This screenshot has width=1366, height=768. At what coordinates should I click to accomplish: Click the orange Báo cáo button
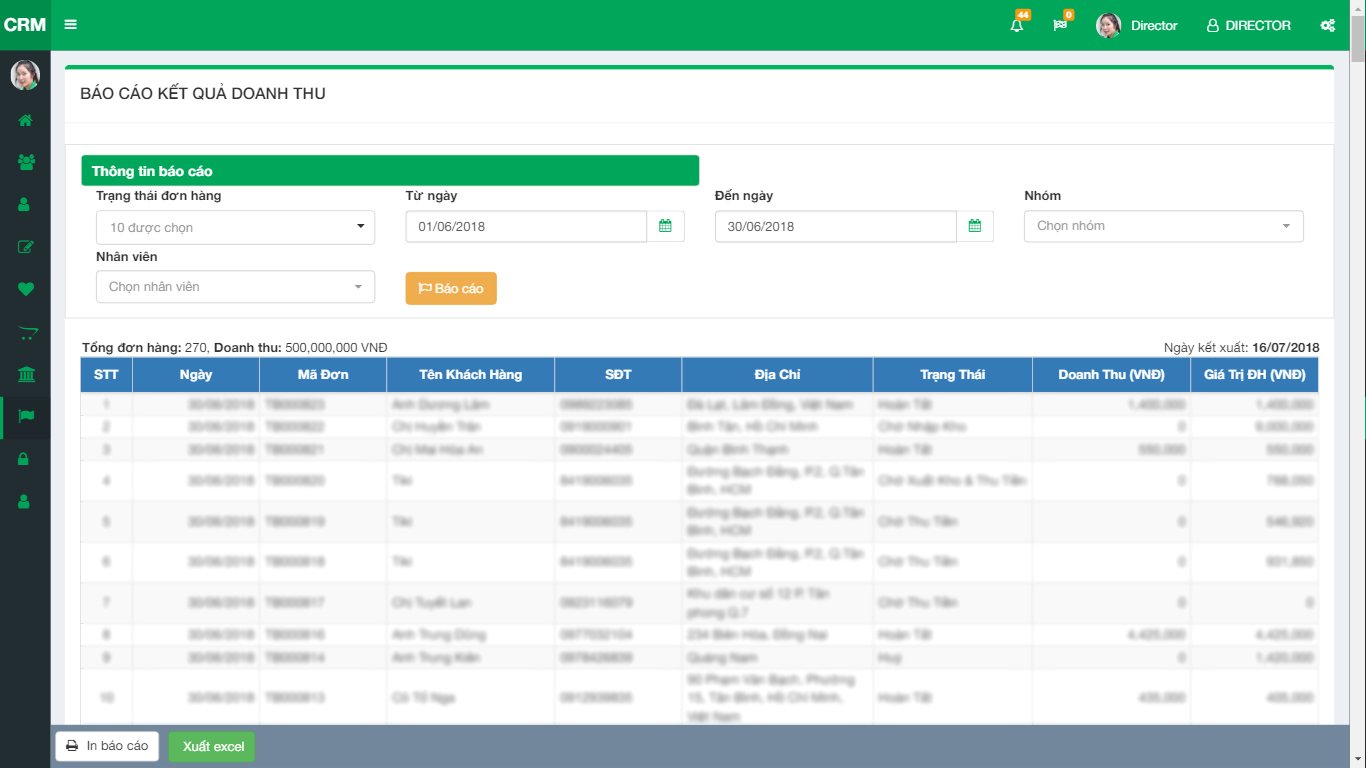coord(451,288)
